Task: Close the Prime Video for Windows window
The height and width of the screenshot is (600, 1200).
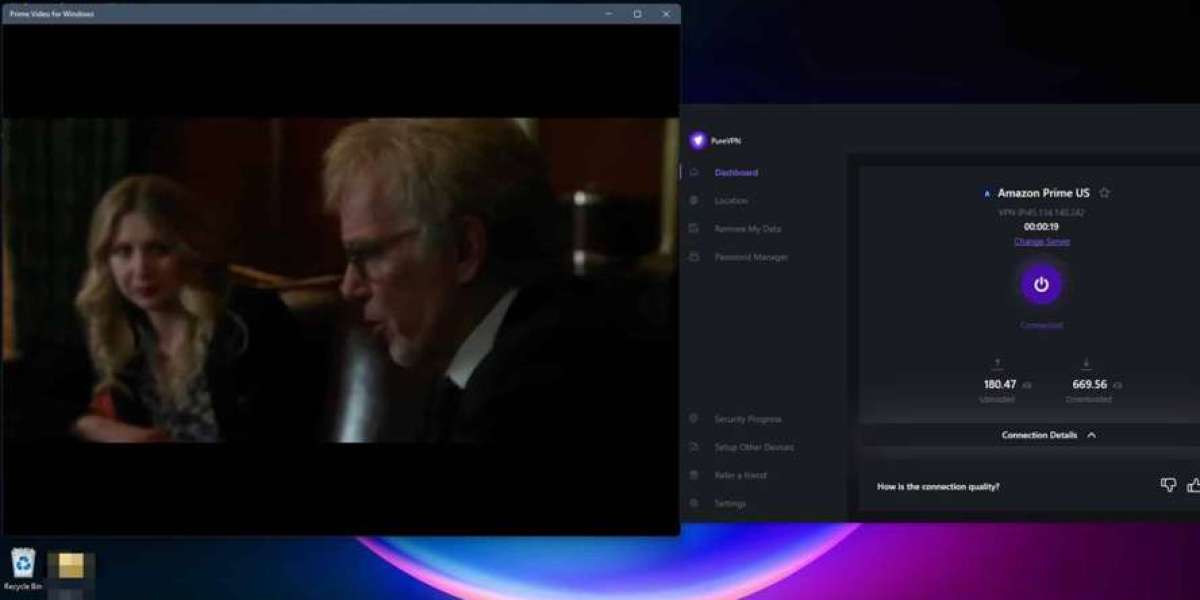Action: 666,14
